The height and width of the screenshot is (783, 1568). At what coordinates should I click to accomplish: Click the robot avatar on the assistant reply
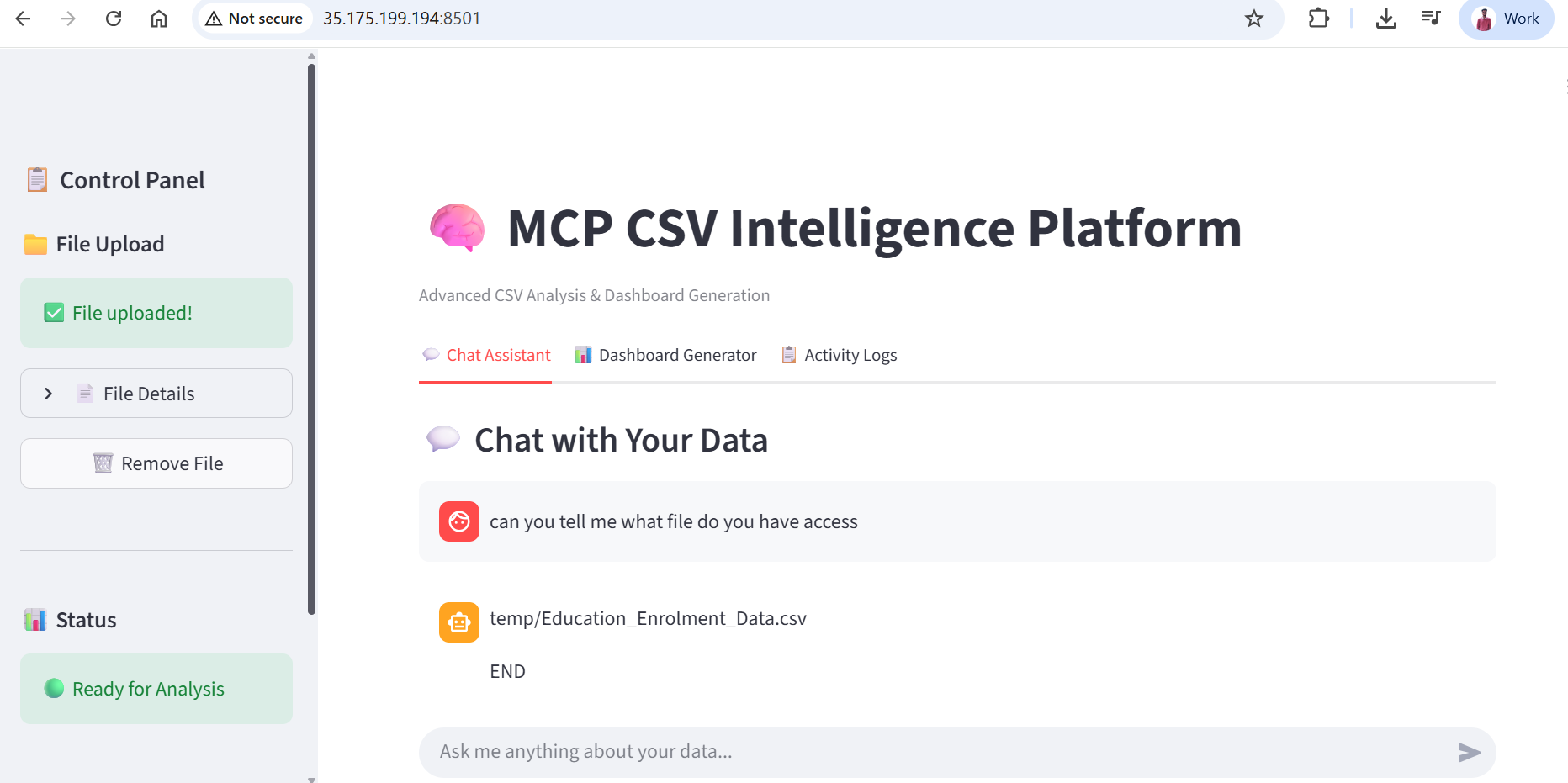(x=458, y=622)
